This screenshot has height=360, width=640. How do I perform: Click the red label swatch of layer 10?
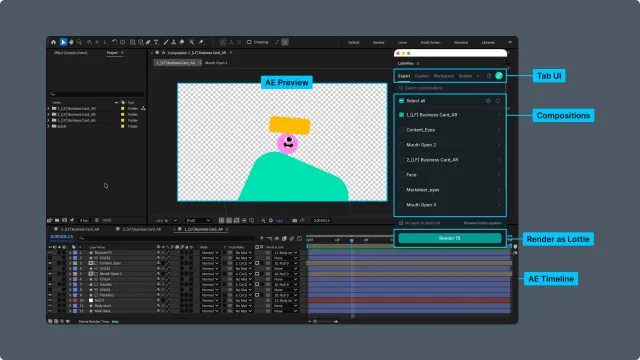[x=75, y=300]
